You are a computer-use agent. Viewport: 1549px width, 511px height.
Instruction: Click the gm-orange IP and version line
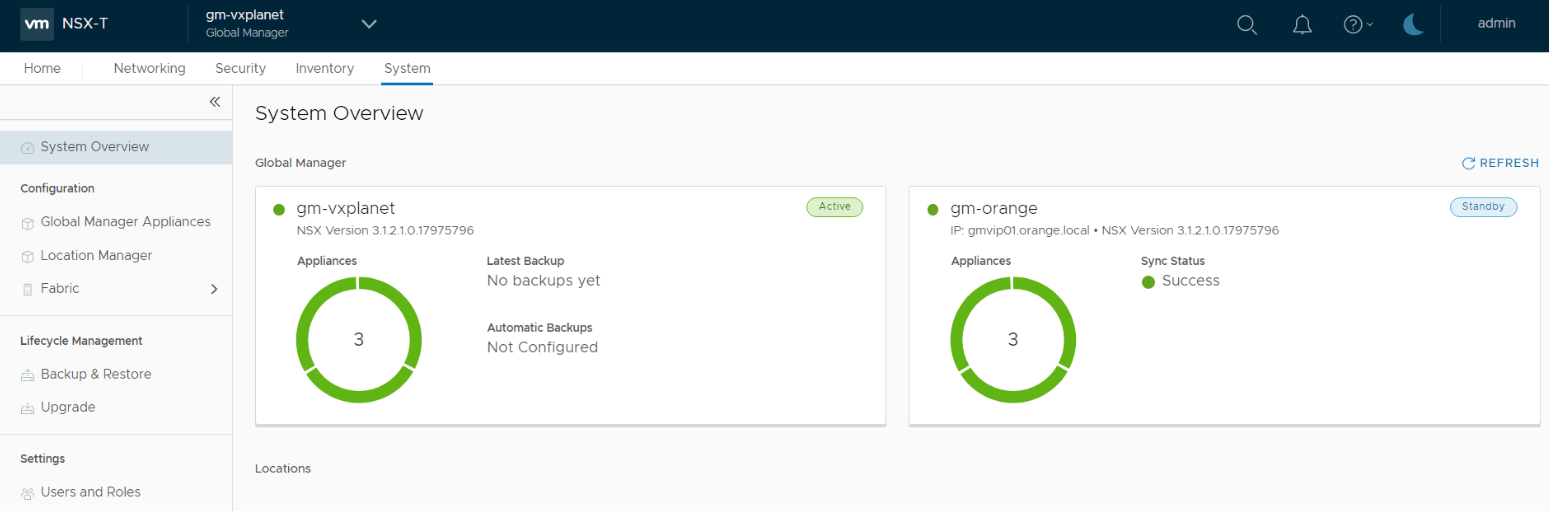[1115, 231]
